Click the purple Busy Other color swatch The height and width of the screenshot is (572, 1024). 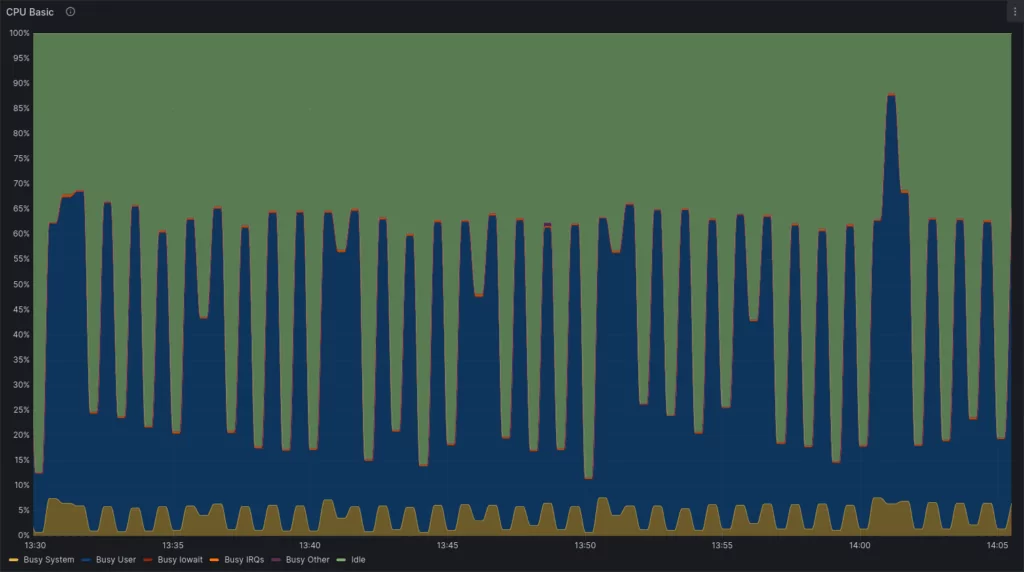(x=277, y=560)
